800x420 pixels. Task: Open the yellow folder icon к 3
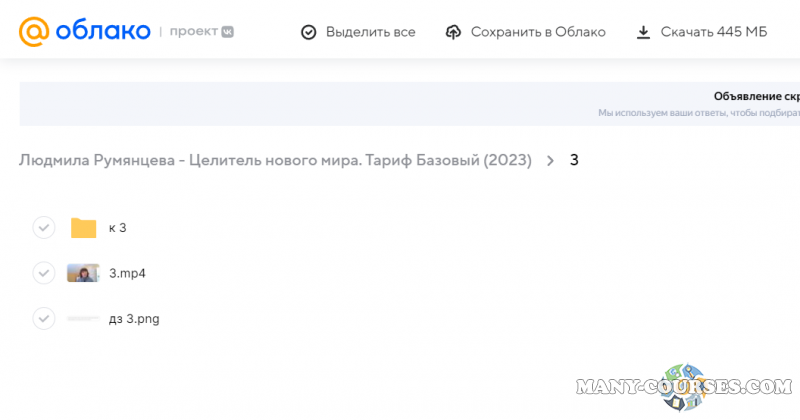(83, 228)
